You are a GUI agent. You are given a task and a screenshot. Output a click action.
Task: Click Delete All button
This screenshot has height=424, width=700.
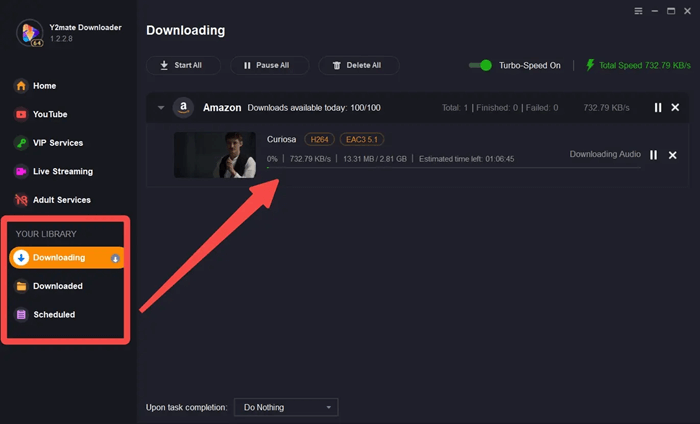click(x=358, y=65)
